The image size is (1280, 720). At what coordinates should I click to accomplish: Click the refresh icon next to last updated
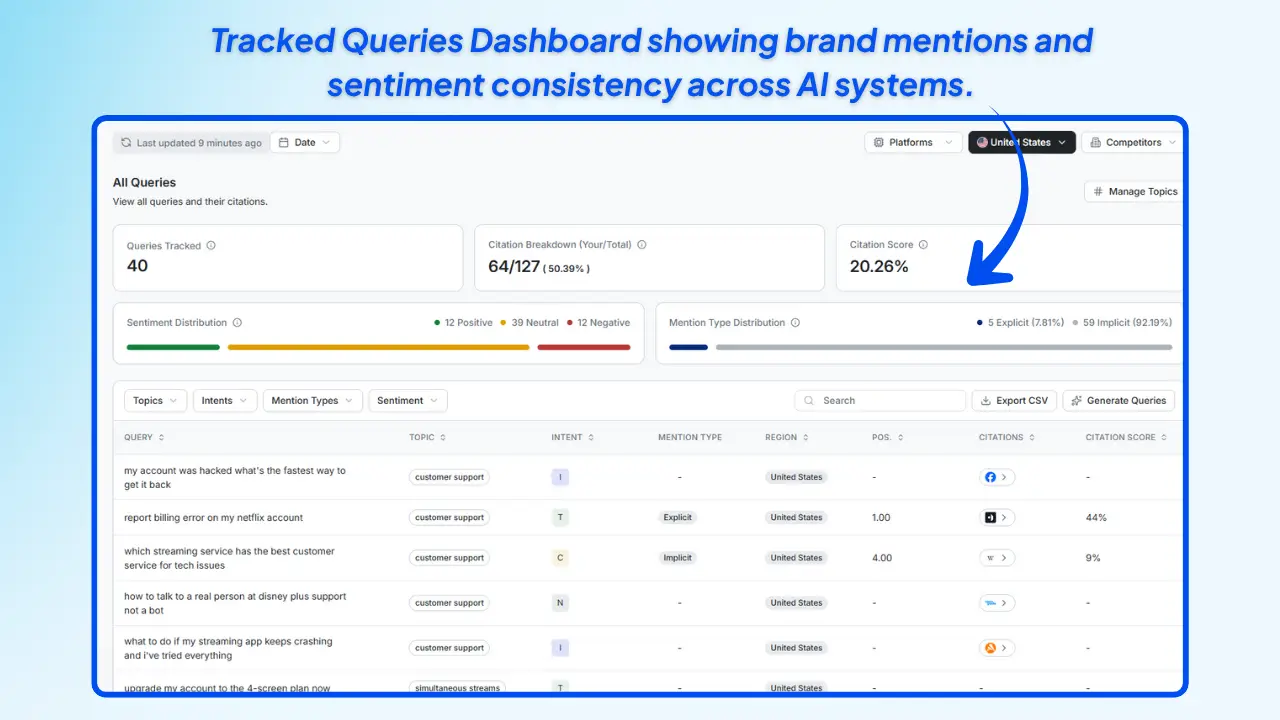pyautogui.click(x=127, y=142)
